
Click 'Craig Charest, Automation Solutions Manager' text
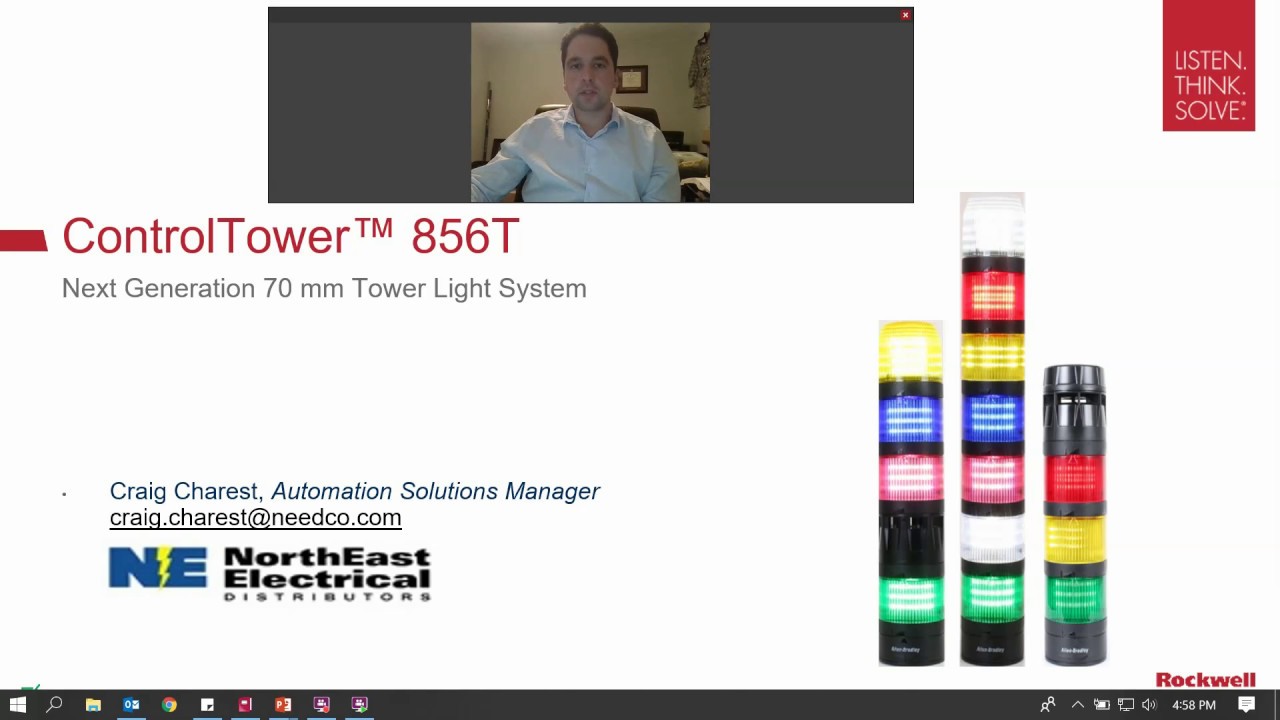(355, 491)
